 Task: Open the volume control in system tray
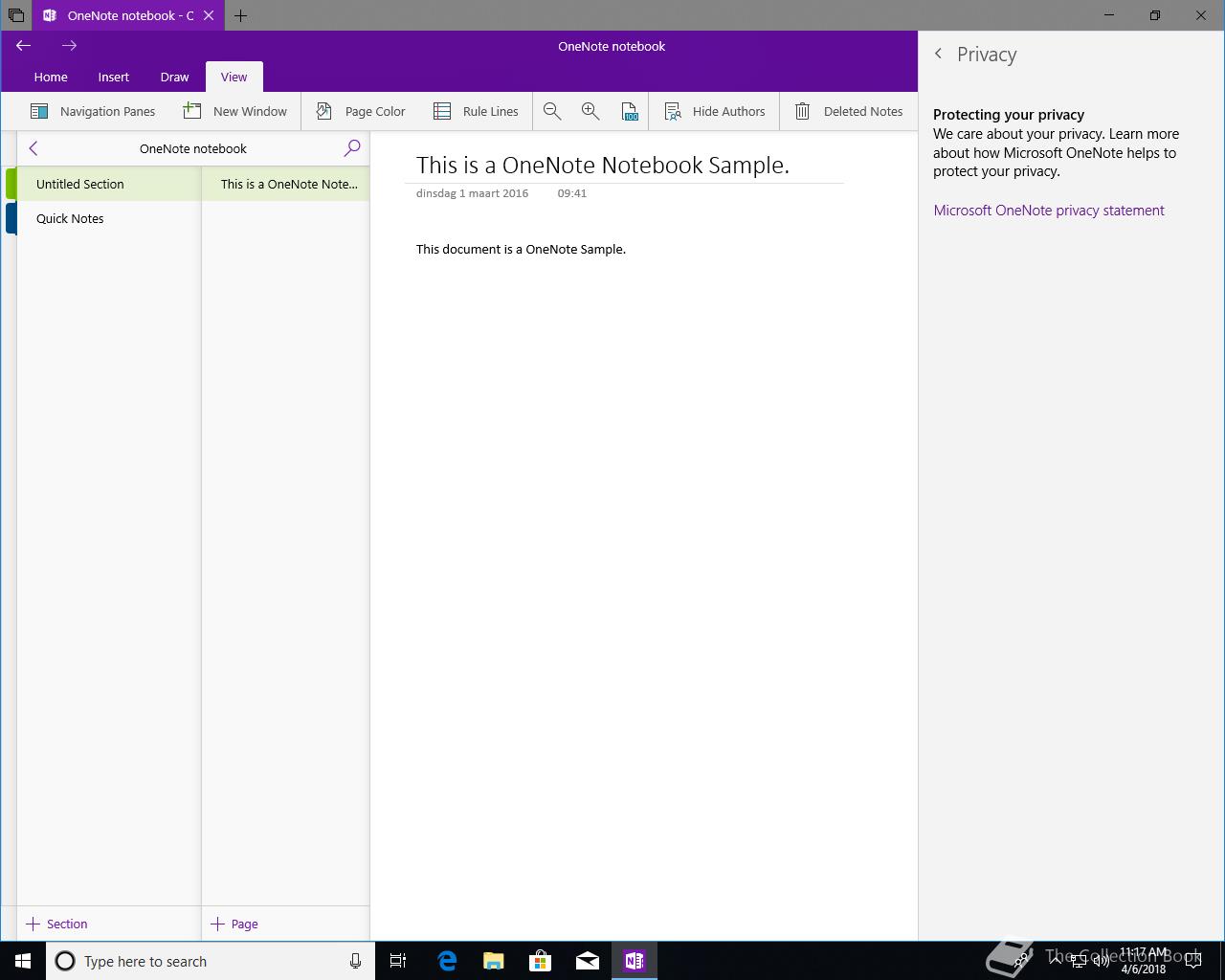(1101, 962)
